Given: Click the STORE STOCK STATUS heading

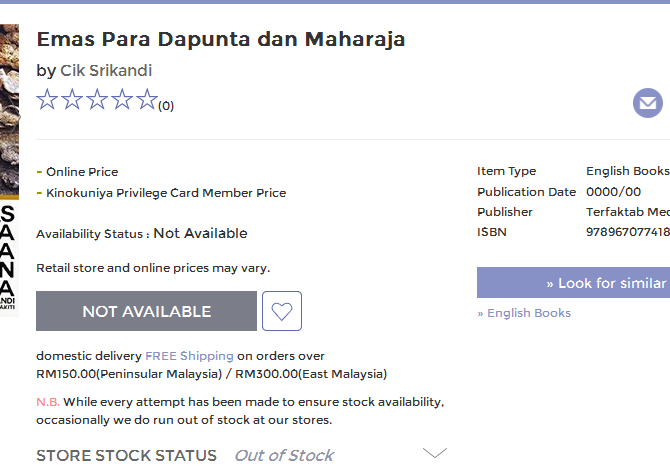Looking at the screenshot, I should tap(126, 455).
